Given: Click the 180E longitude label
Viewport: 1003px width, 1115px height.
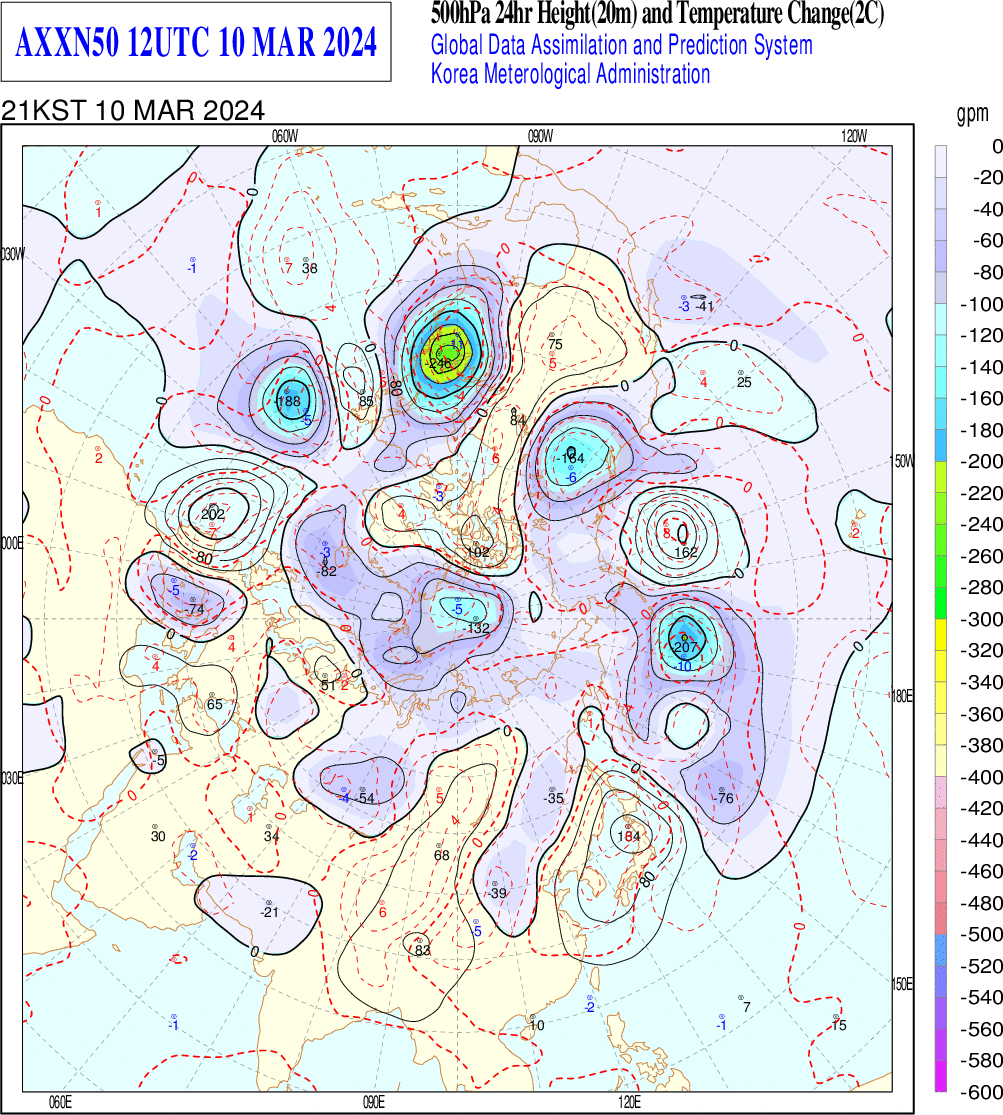Looking at the screenshot, I should (x=903, y=696).
